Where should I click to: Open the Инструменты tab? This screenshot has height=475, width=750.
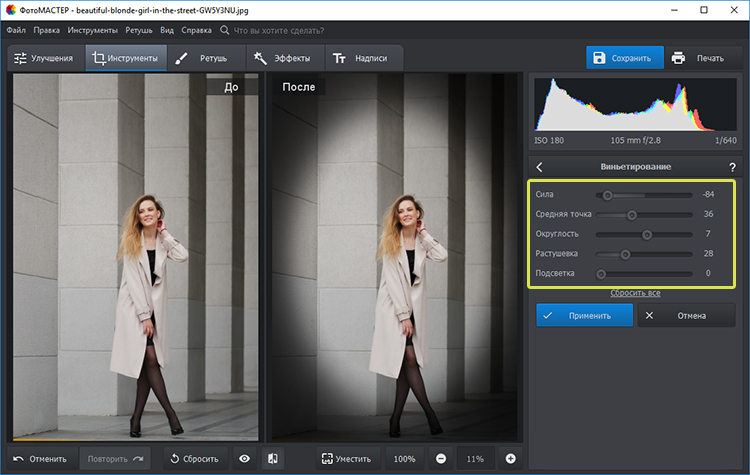tap(125, 58)
